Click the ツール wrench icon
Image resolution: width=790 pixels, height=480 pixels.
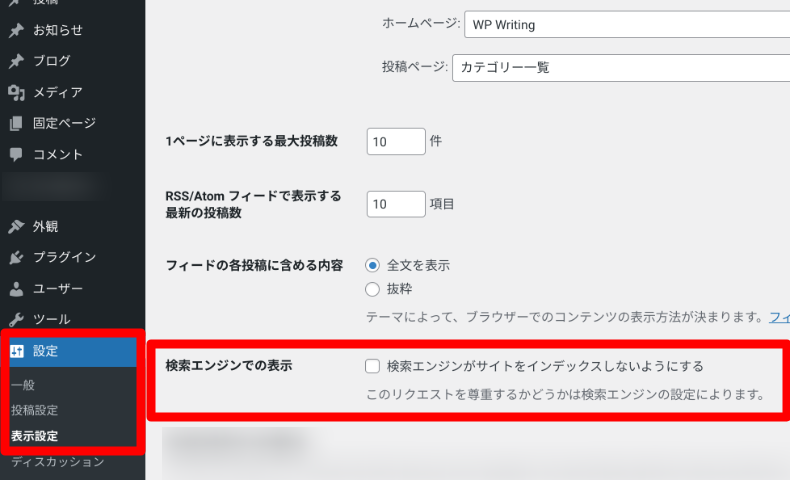point(16,319)
